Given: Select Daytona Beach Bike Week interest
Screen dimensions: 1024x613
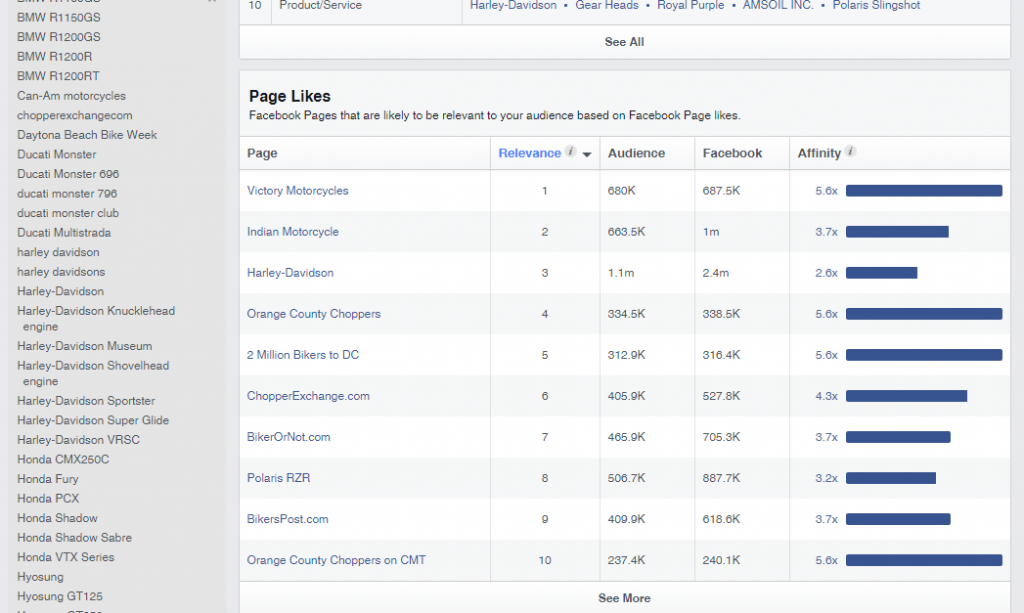Looking at the screenshot, I should point(87,135).
